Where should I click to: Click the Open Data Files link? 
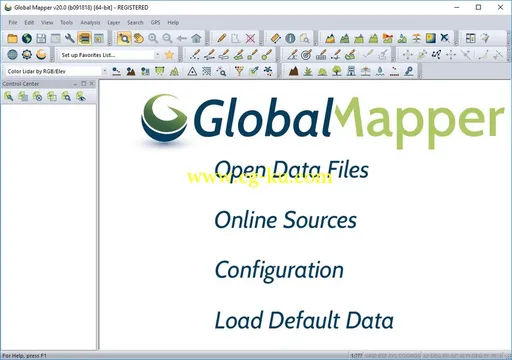pos(292,170)
